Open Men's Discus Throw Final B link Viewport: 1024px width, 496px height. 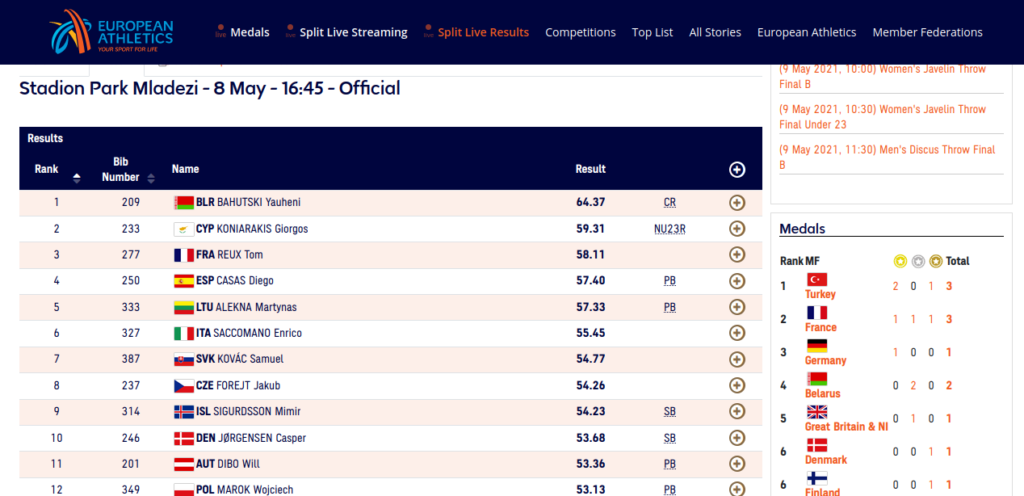click(x=887, y=157)
